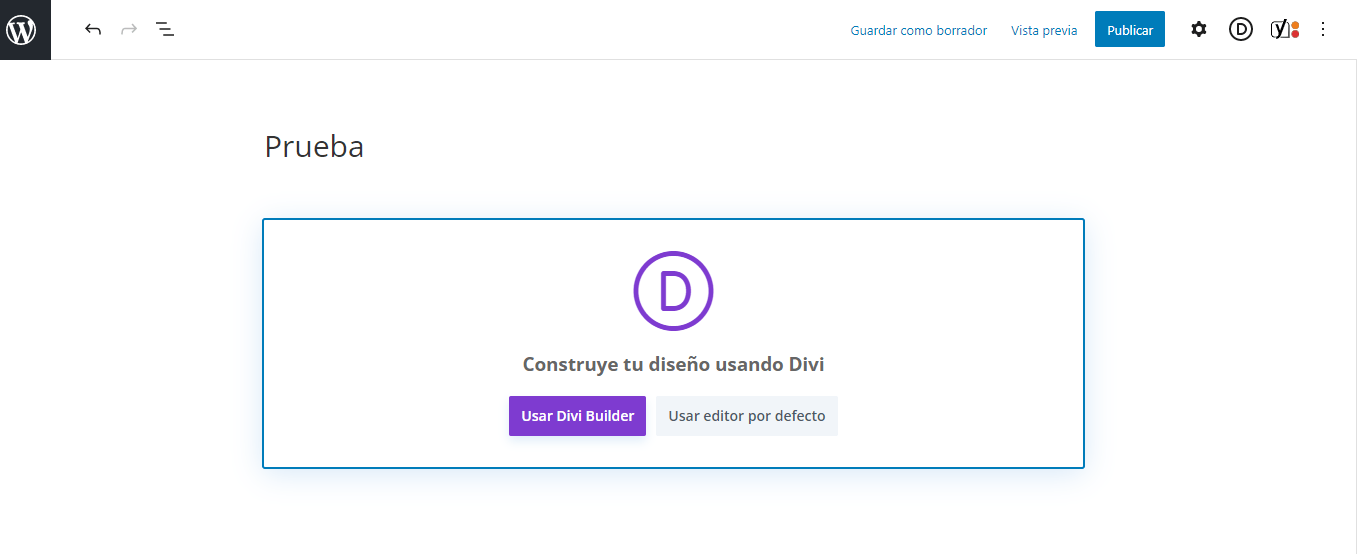
Task: Click Usar Divi Builder
Action: coord(577,416)
